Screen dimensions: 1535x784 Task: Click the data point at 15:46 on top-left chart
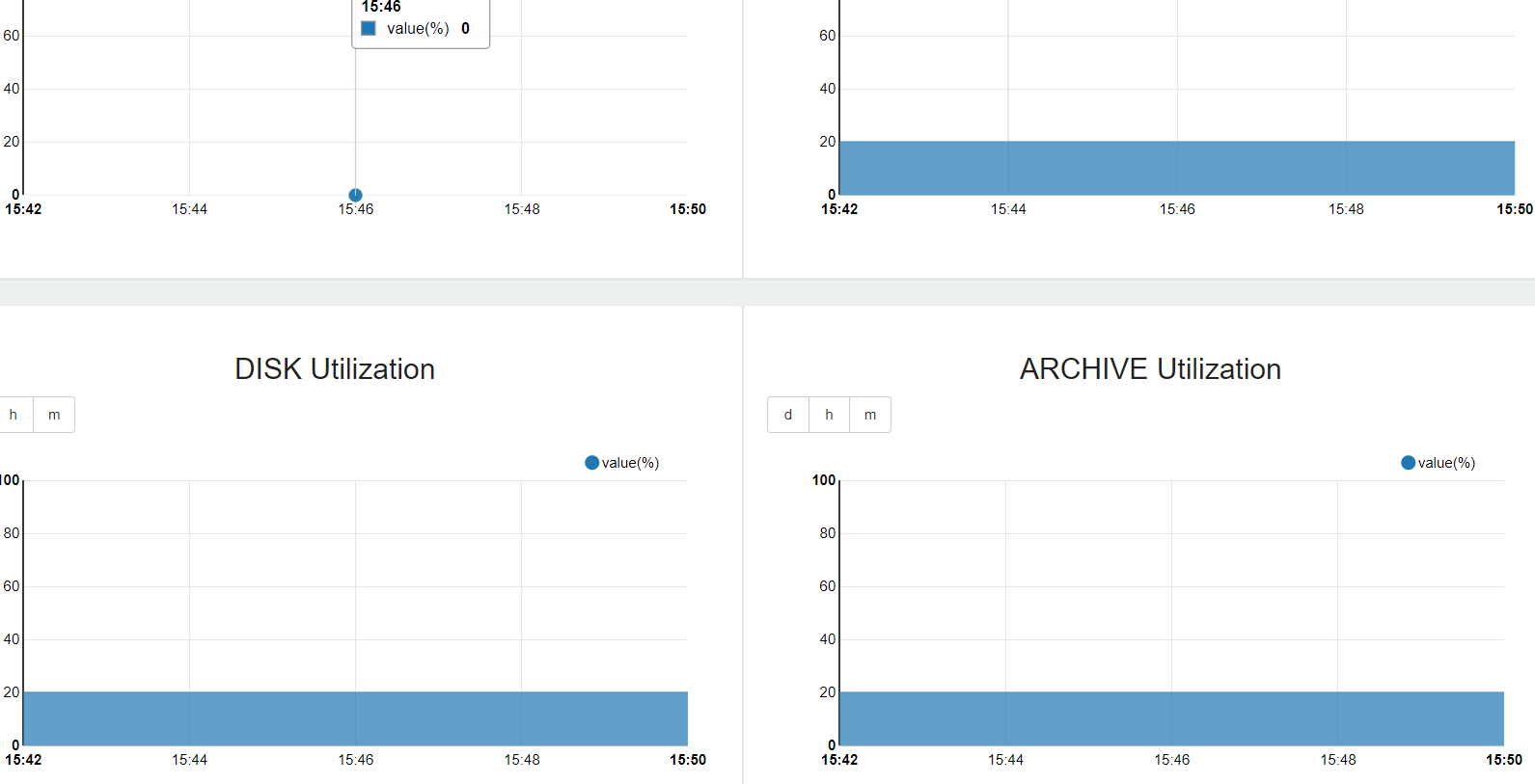(x=355, y=195)
